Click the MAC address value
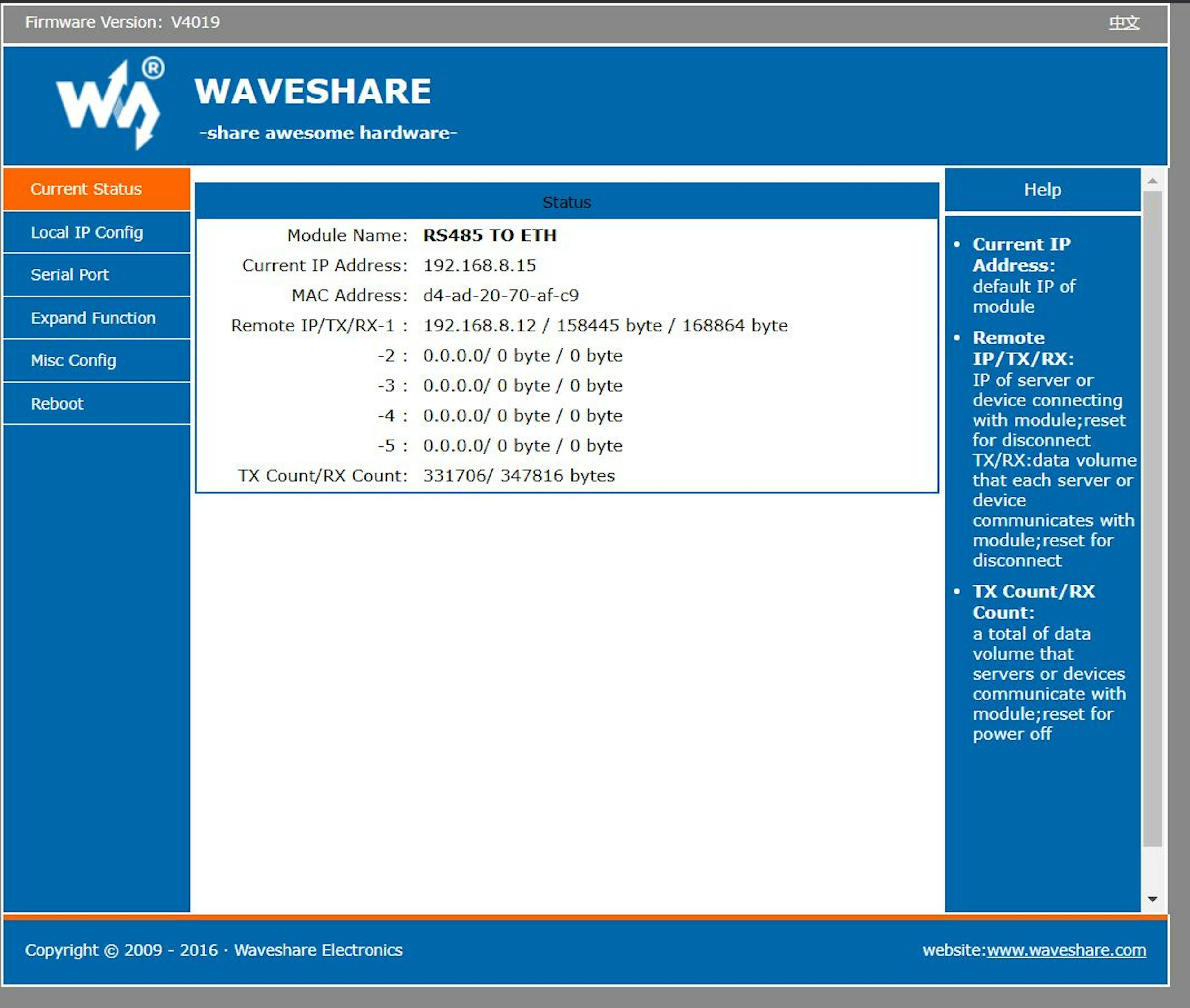 pos(501,296)
